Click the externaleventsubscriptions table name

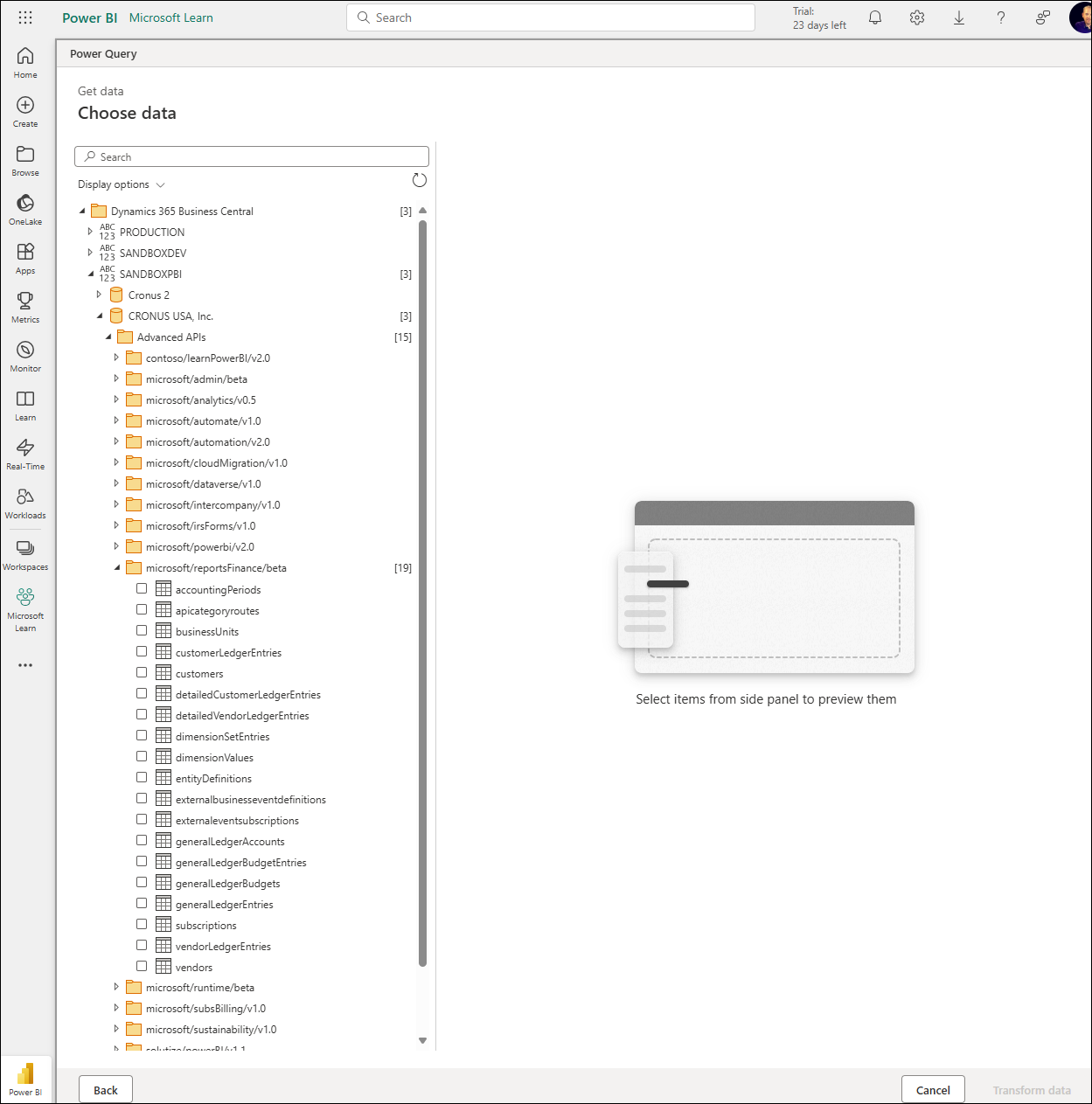(x=237, y=821)
